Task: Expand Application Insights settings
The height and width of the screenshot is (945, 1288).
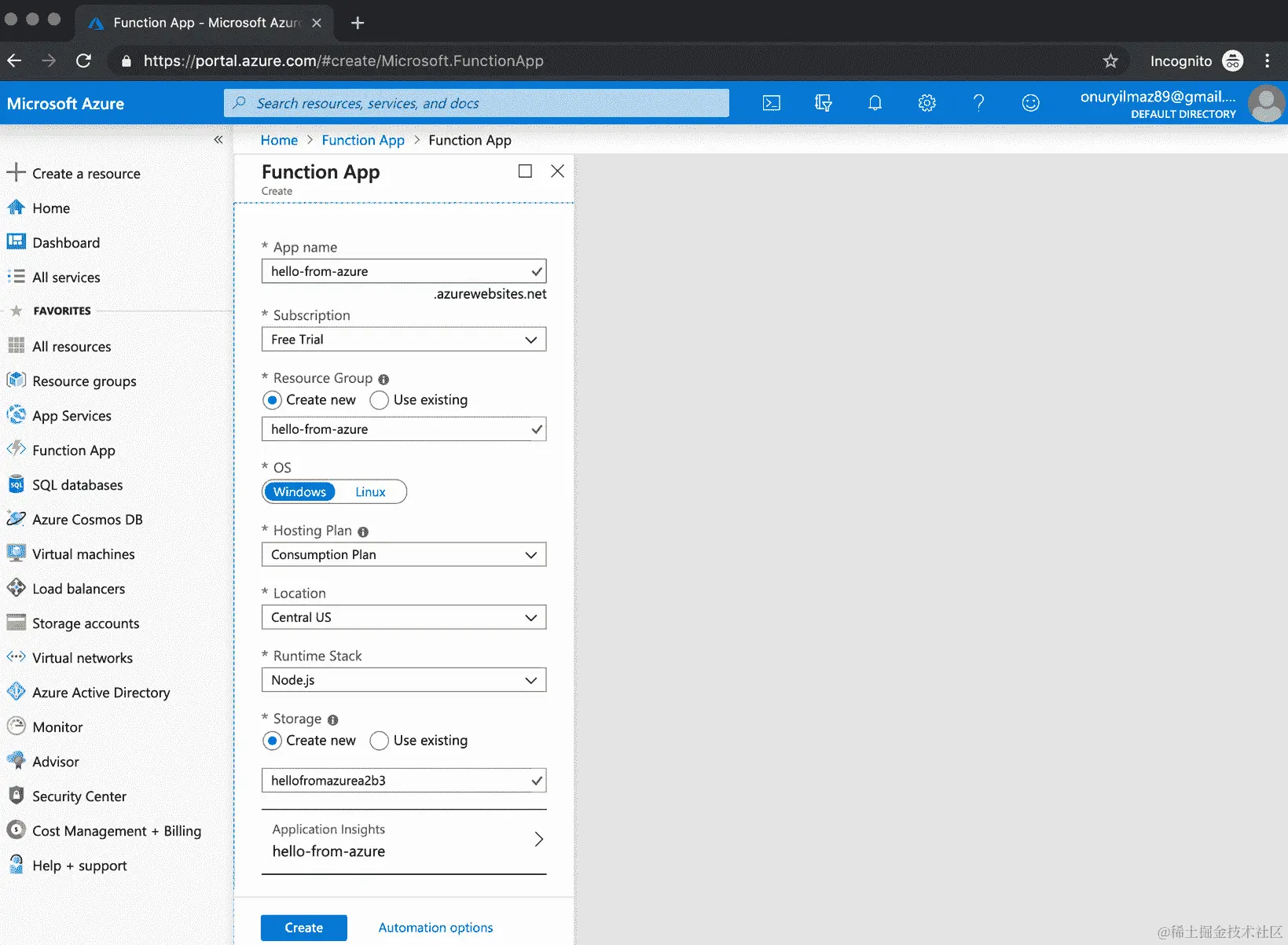Action: pos(404,841)
